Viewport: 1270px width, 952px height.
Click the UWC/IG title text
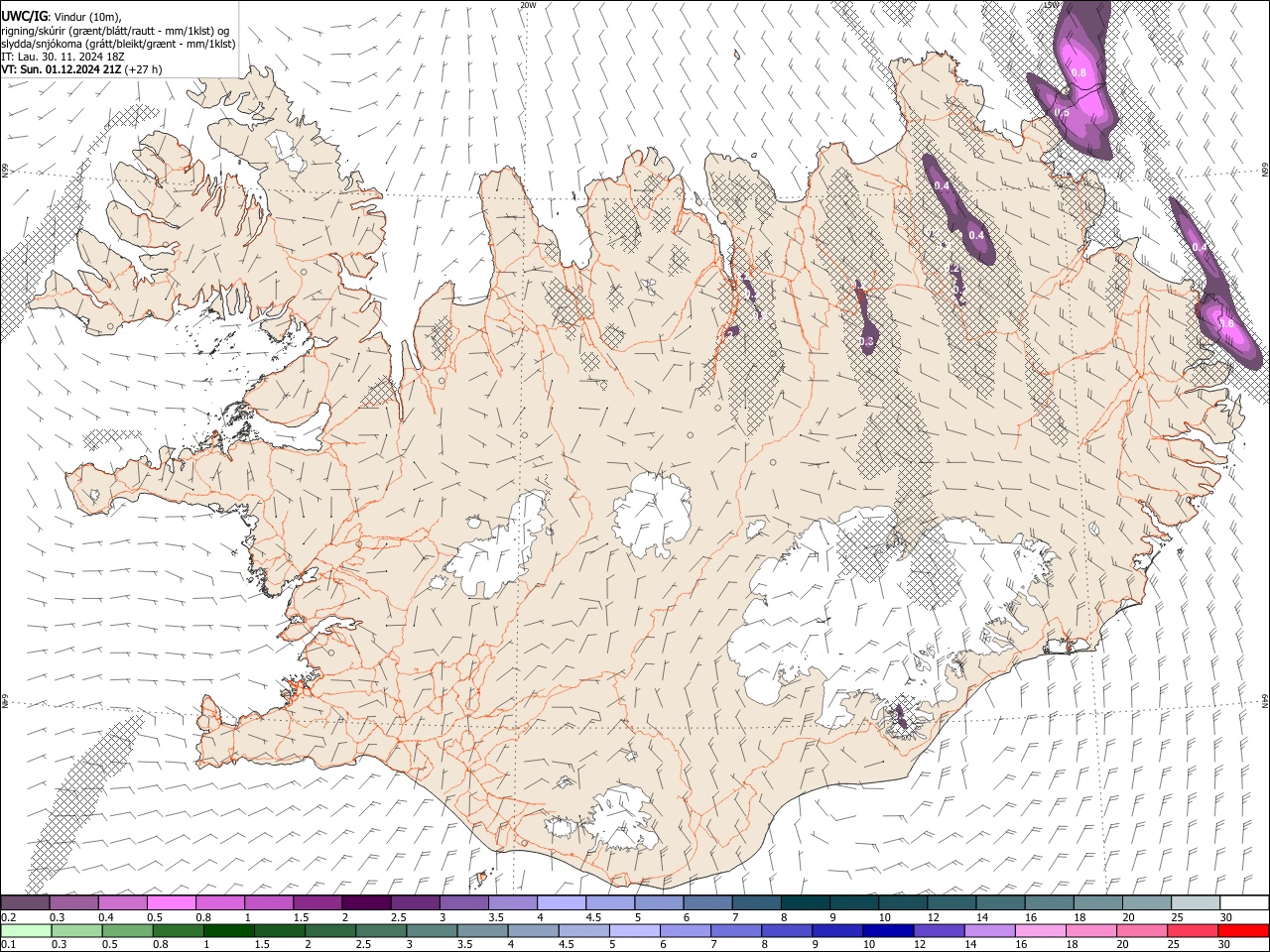tap(24, 15)
